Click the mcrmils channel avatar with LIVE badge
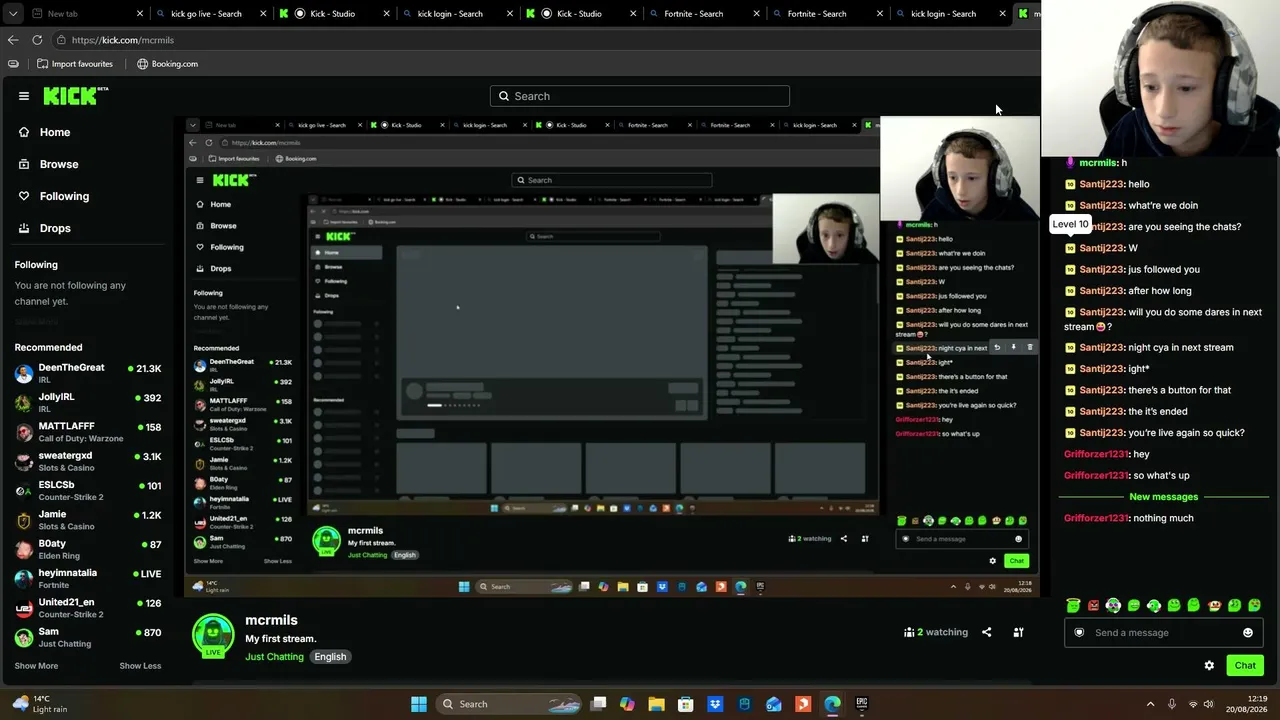The image size is (1280, 720). pos(213,637)
